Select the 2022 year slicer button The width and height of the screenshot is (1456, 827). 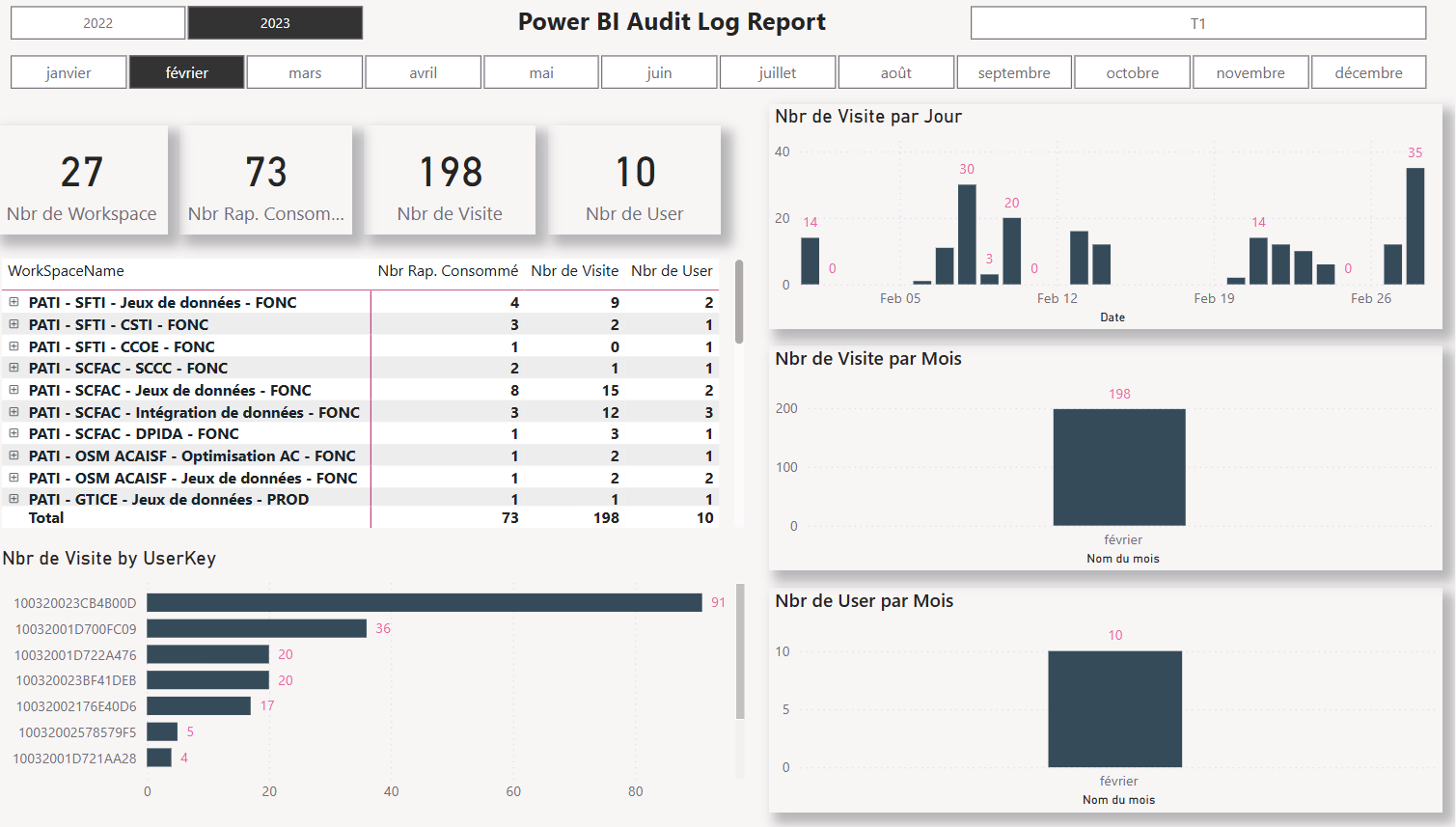(x=97, y=23)
